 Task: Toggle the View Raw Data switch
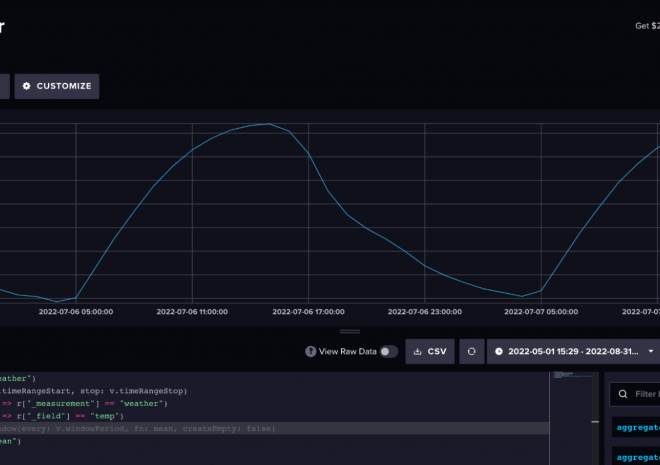(389, 351)
